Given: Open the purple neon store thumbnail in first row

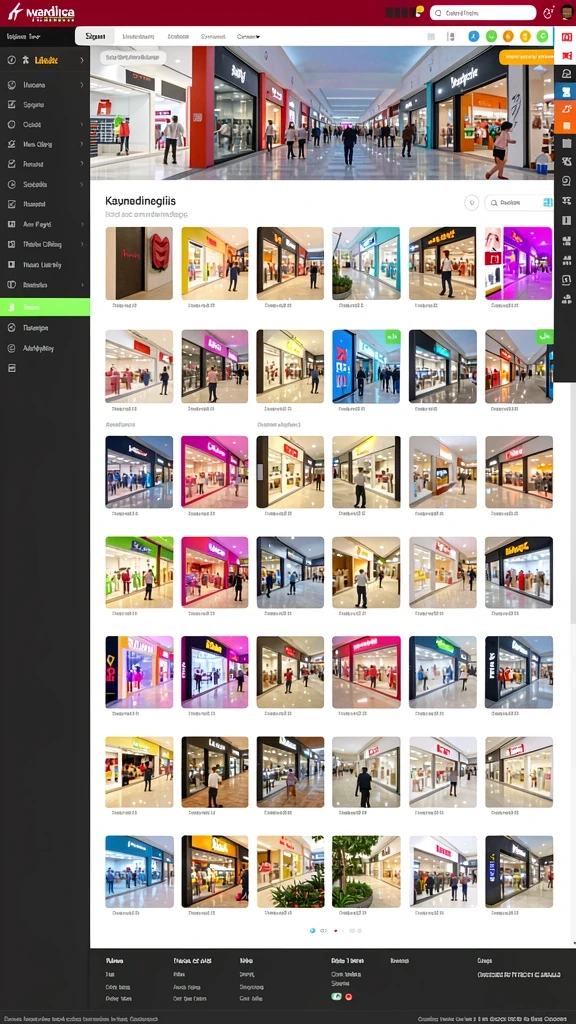Looking at the screenshot, I should 519,263.
